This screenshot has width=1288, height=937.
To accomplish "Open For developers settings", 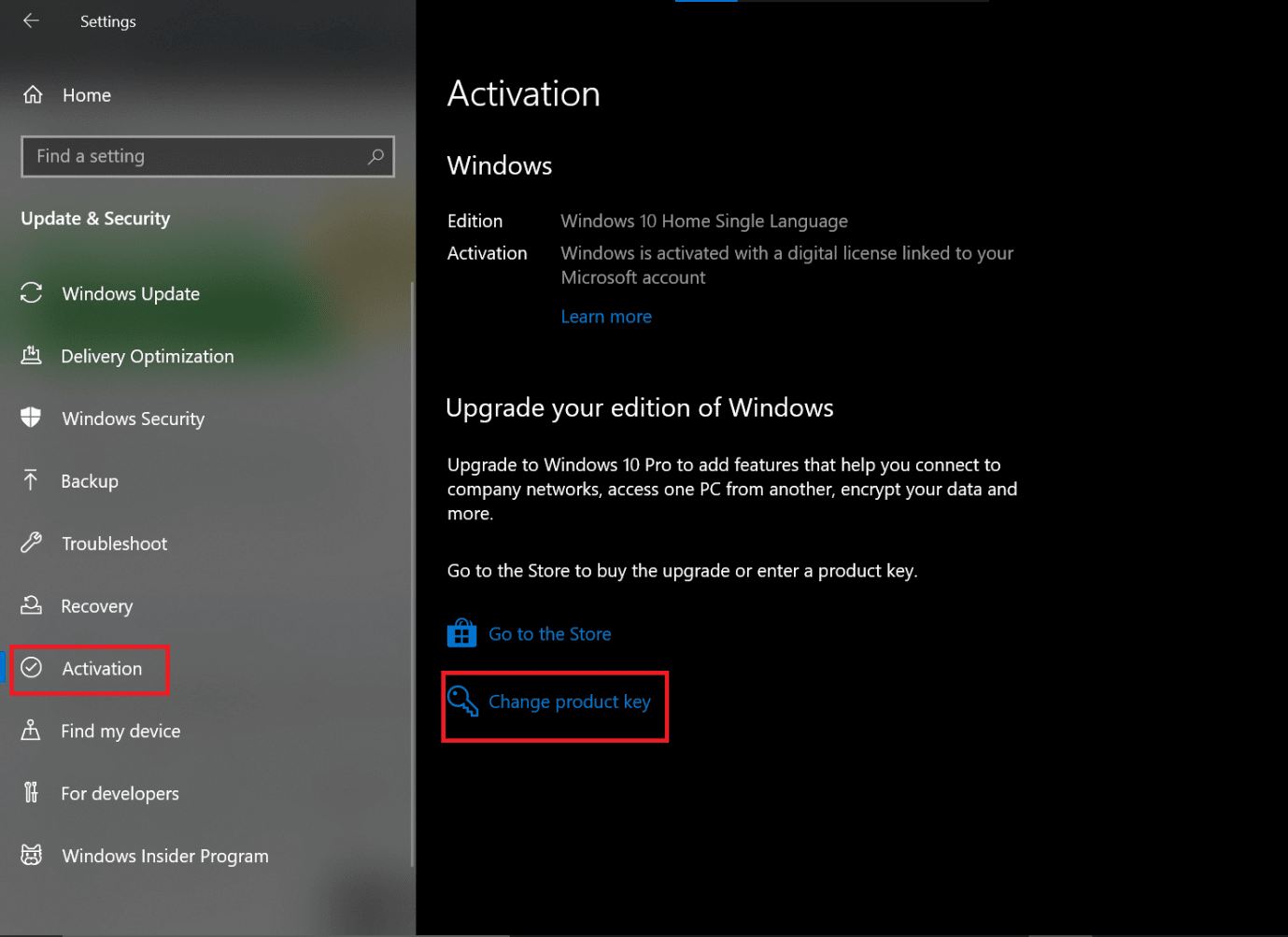I will coord(120,794).
